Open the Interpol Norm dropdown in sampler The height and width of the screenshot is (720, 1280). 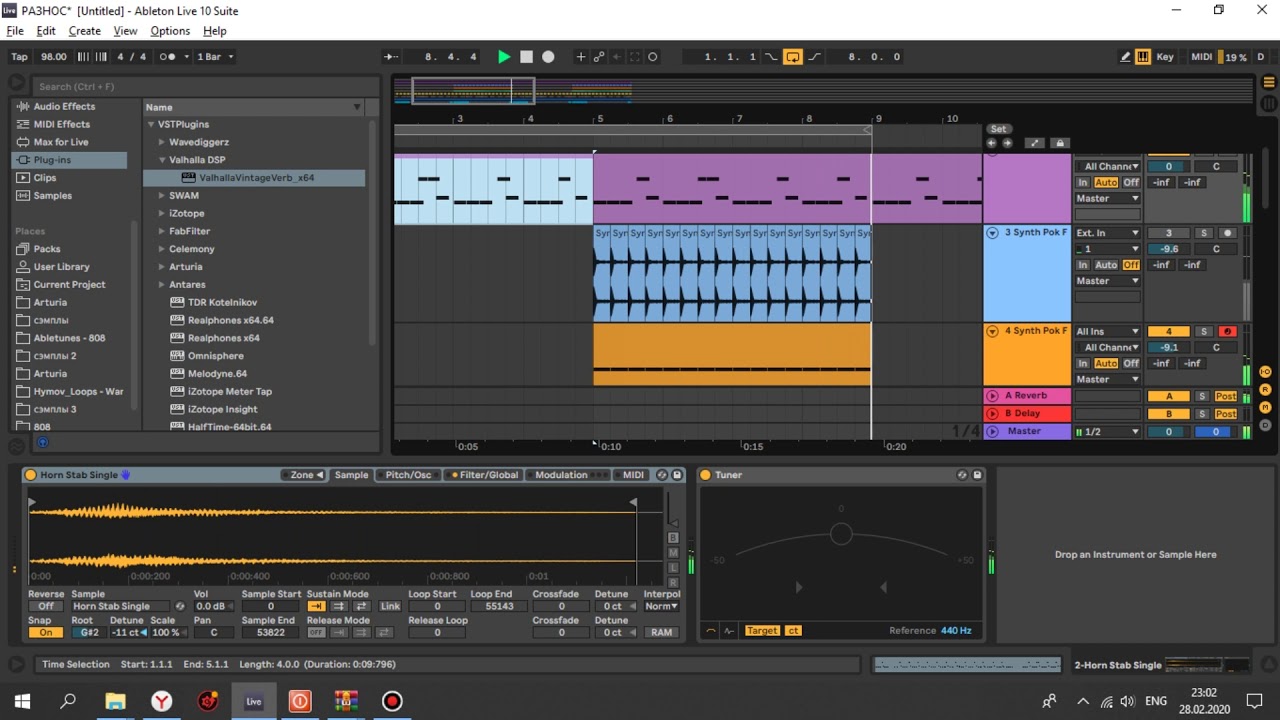[x=661, y=606]
